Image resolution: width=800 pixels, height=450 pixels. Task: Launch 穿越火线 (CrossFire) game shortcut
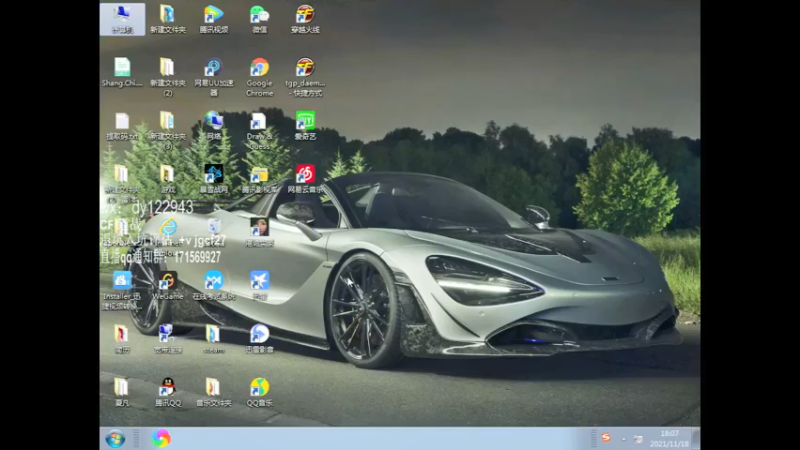pyautogui.click(x=305, y=19)
